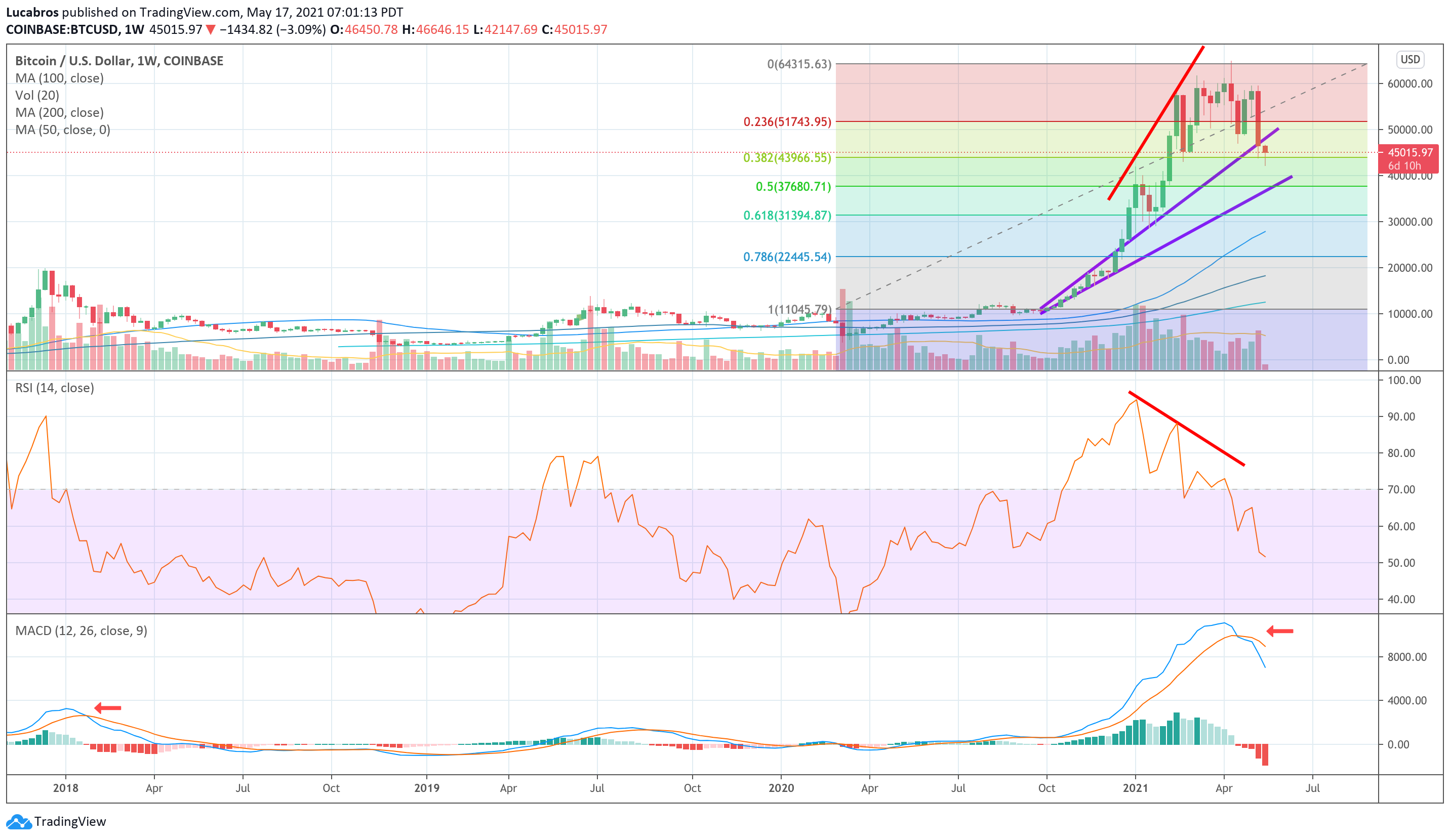Click the 1(11045.79) Fibonacci label
The image size is (1450, 840).
tap(799, 309)
